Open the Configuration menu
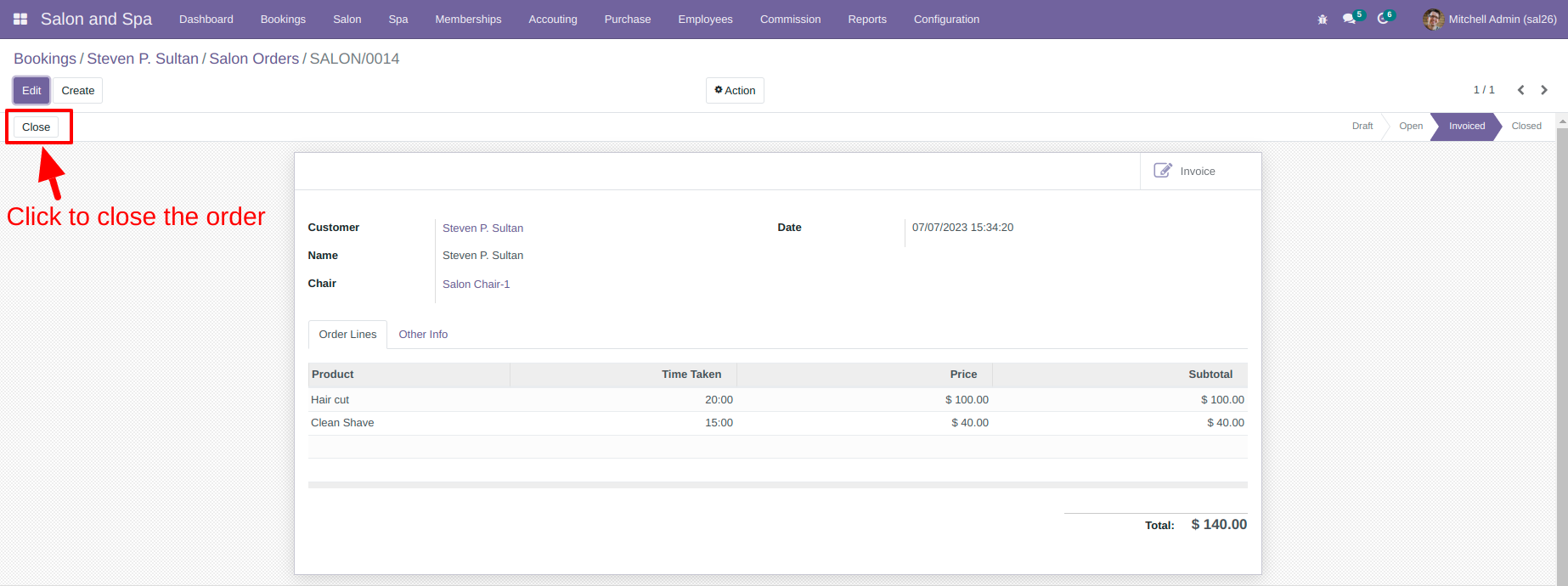The image size is (1568, 586). pyautogui.click(x=946, y=19)
